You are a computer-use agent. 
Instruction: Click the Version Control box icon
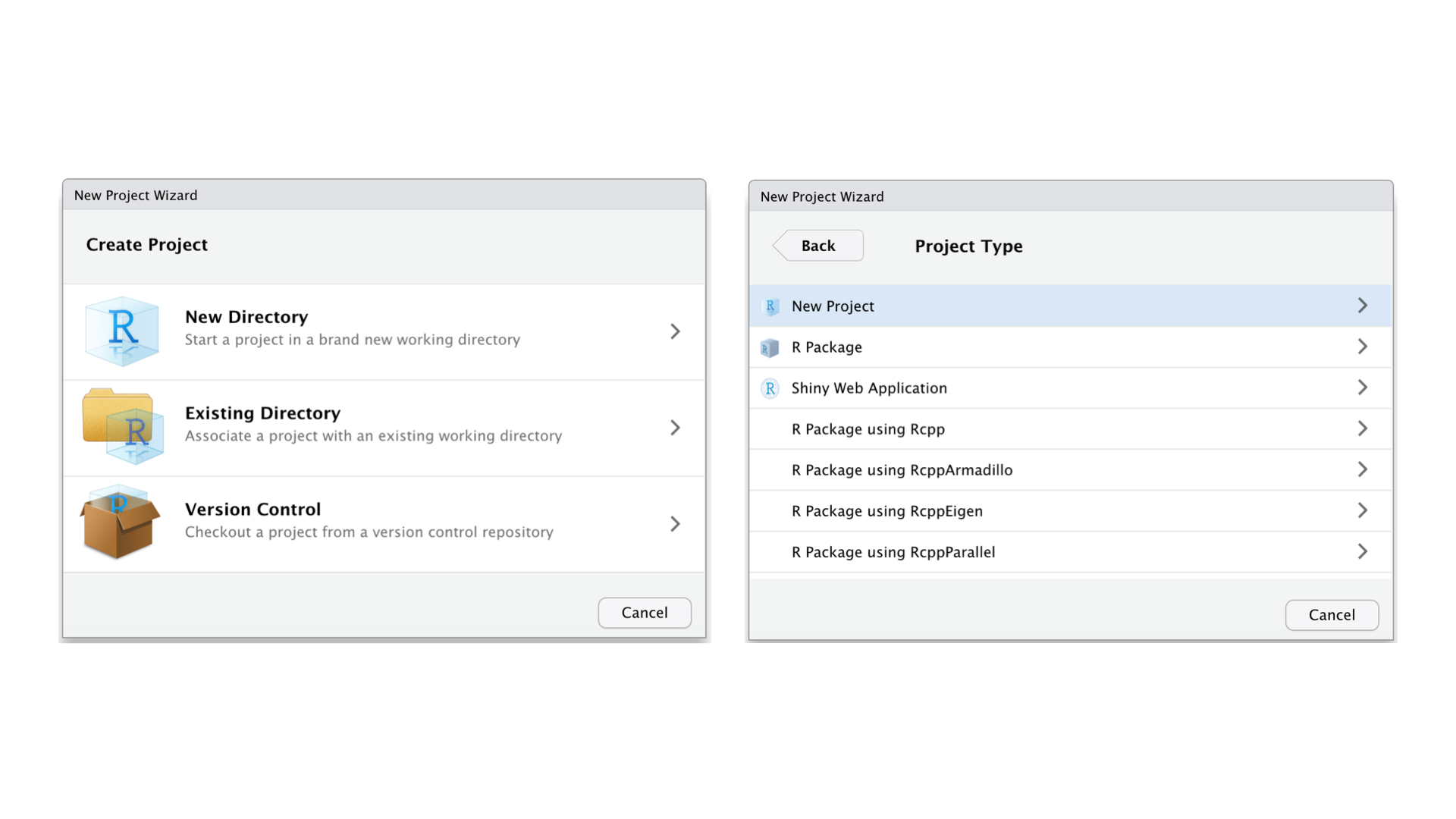(x=121, y=523)
